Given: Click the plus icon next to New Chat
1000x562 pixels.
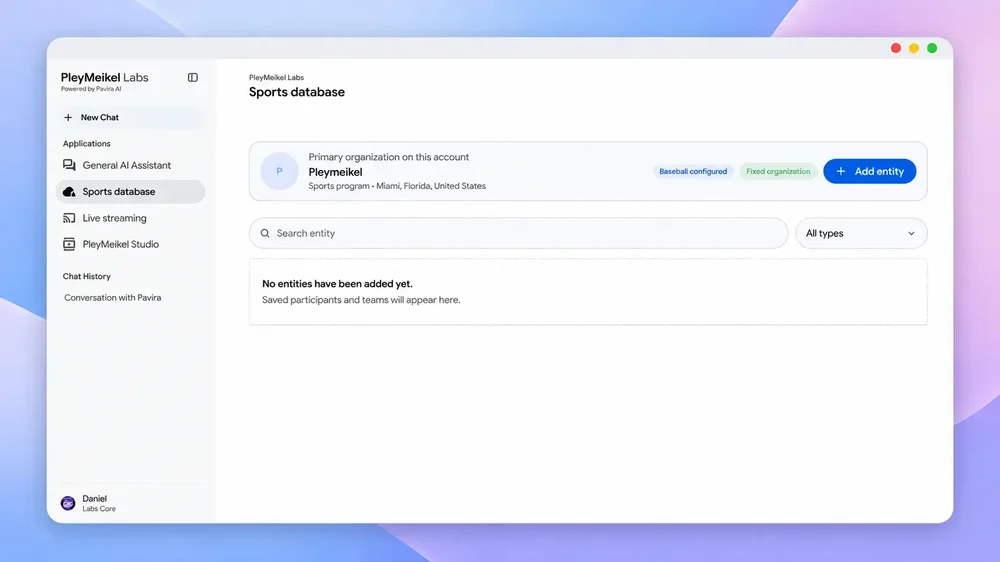Looking at the screenshot, I should tap(68, 117).
